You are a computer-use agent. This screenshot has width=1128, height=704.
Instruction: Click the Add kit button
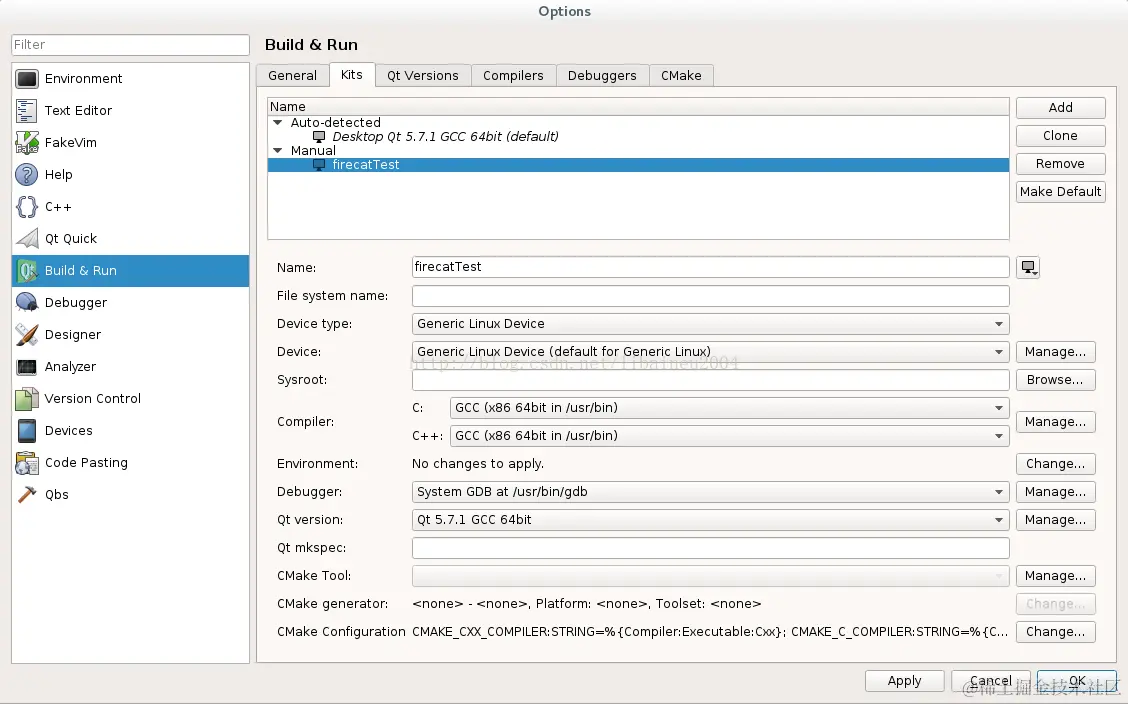pos(1060,108)
